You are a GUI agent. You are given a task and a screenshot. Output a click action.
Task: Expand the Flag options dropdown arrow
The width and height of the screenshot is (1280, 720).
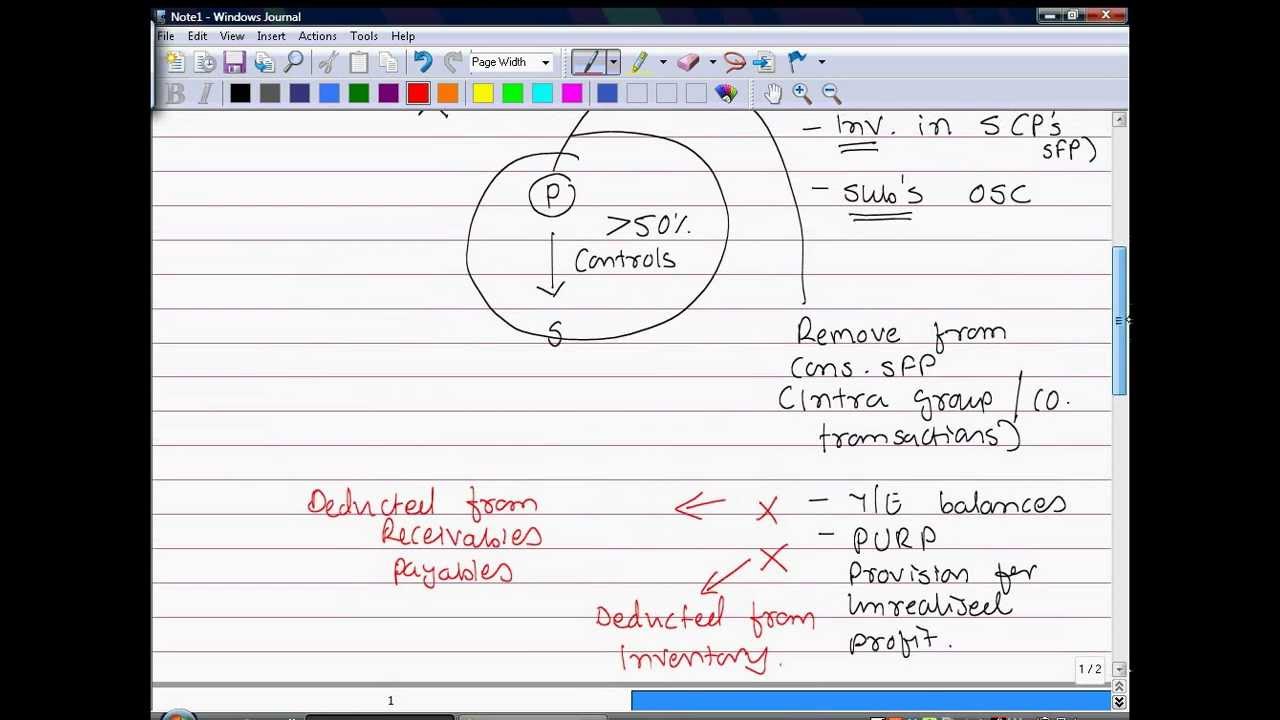pos(822,62)
